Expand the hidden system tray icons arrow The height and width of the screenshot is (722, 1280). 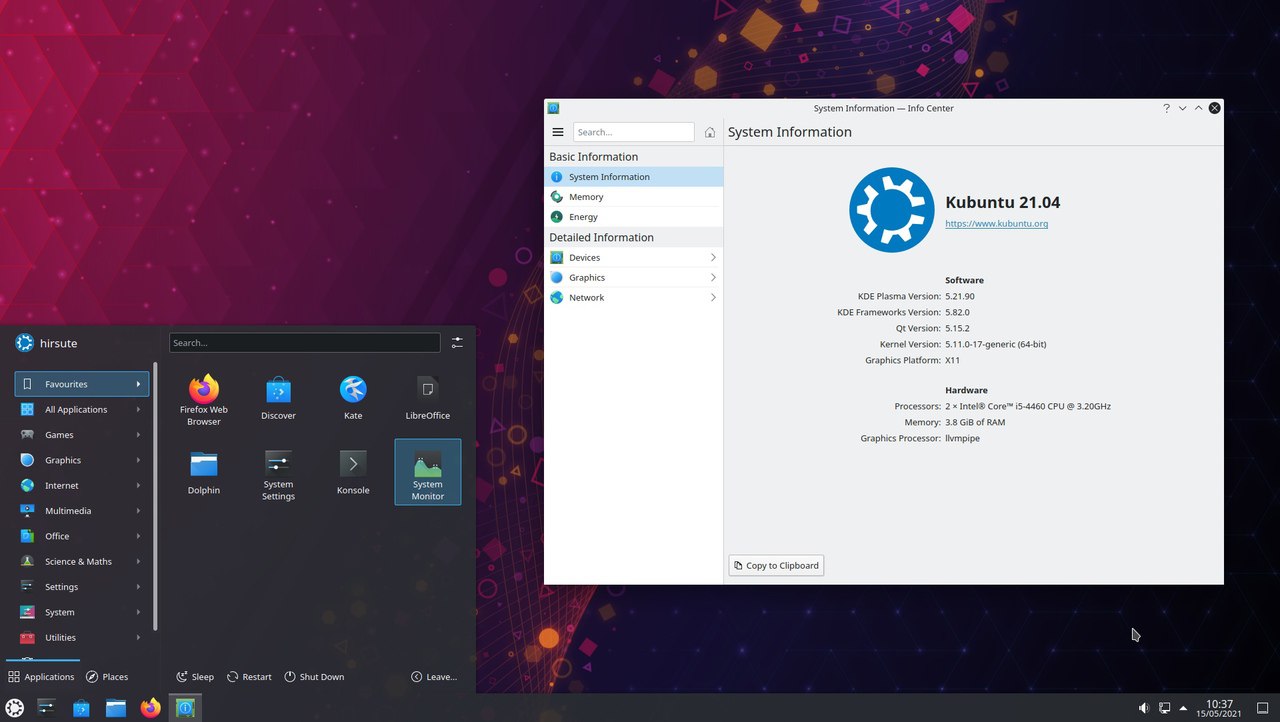(1184, 708)
